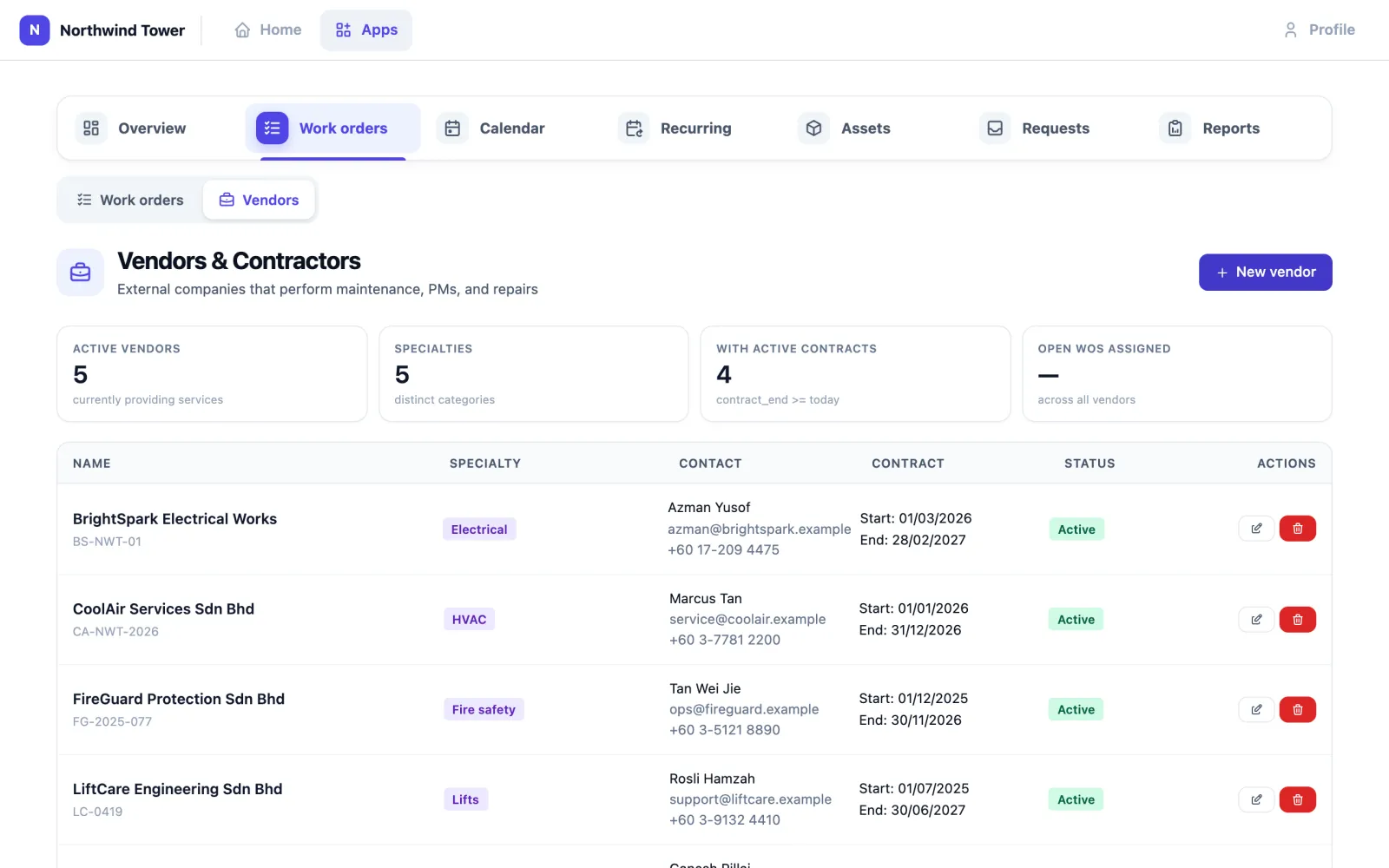Switch to the Recurring tab

[x=675, y=128]
